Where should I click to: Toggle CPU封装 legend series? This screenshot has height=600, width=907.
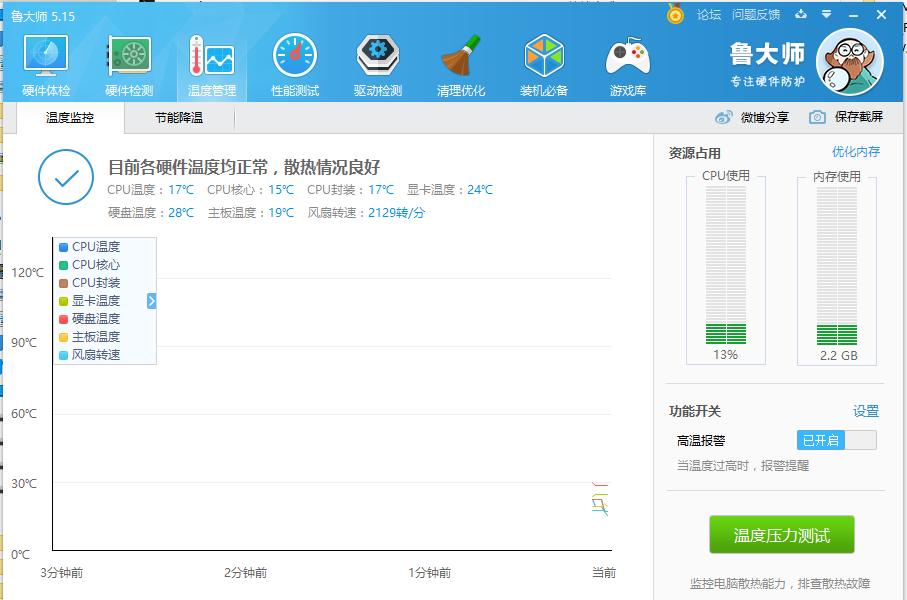pos(90,282)
